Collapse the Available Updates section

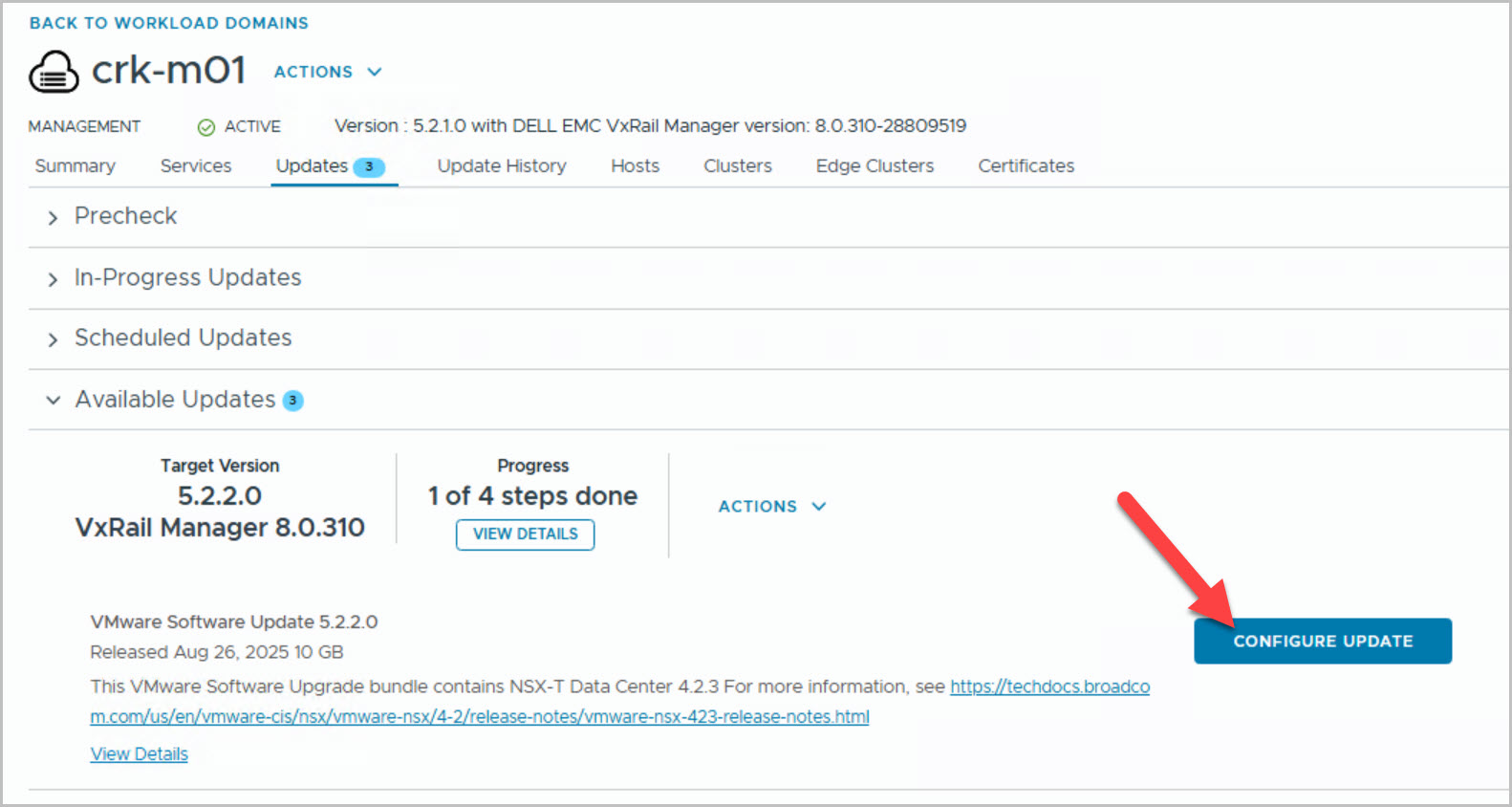[54, 400]
